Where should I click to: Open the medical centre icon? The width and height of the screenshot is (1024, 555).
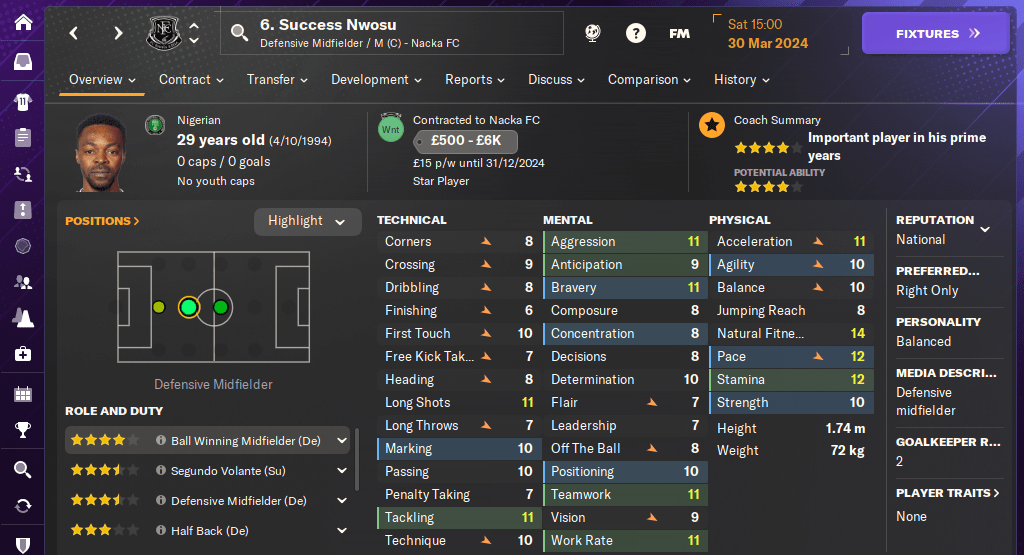(x=22, y=354)
